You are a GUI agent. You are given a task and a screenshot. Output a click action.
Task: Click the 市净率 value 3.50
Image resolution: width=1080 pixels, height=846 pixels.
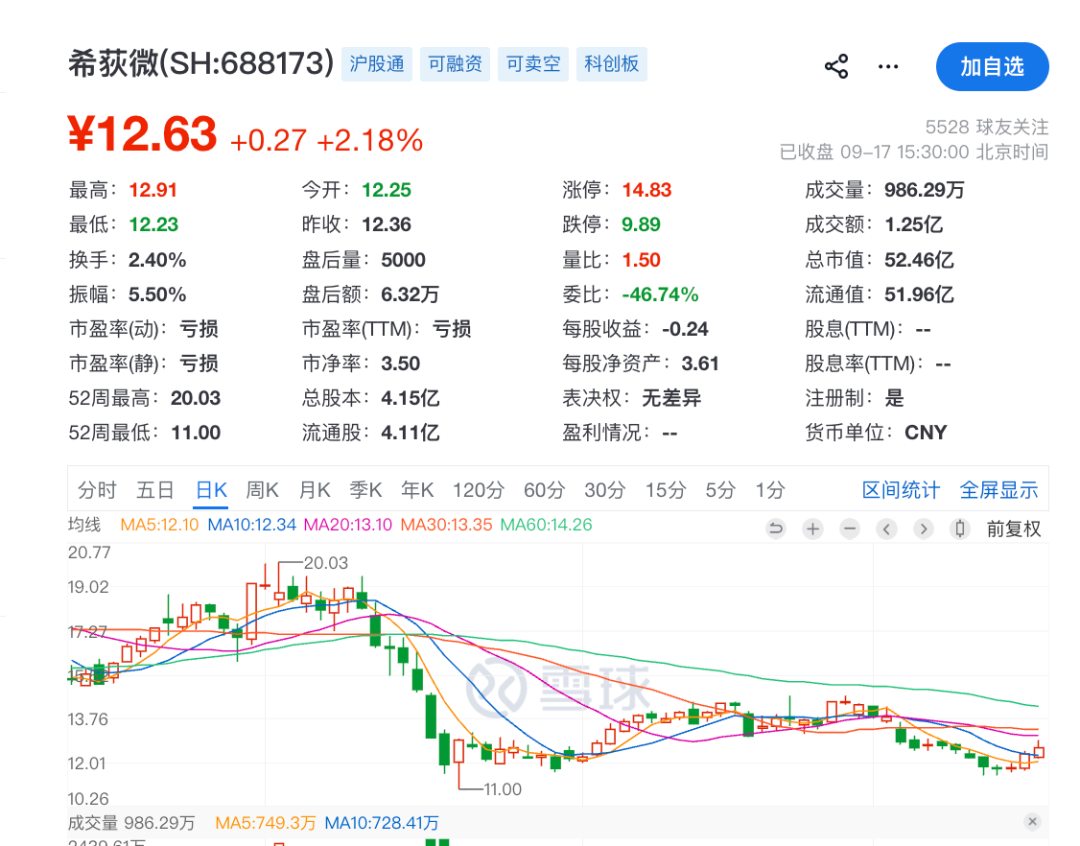400,364
